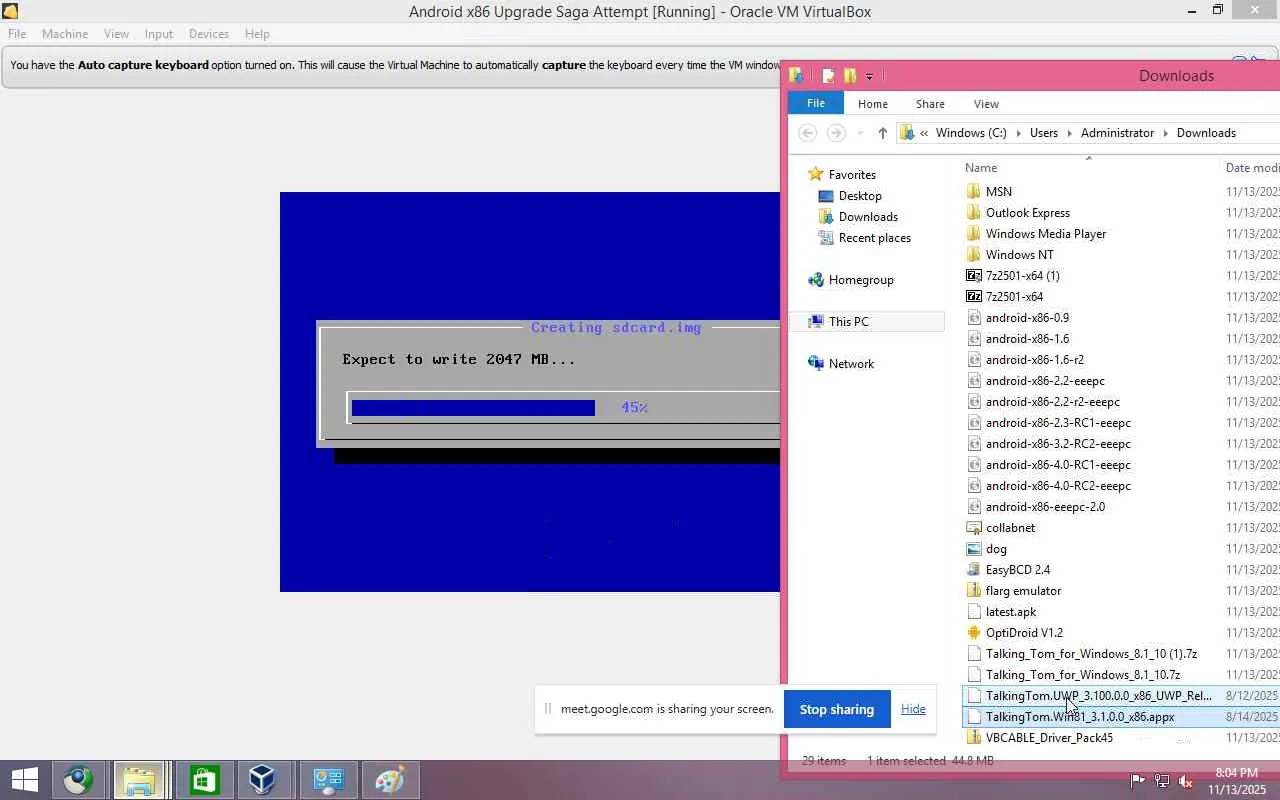This screenshot has height=800, width=1280.
Task: Go up one folder with the Up arrow
Action: pos(882,133)
